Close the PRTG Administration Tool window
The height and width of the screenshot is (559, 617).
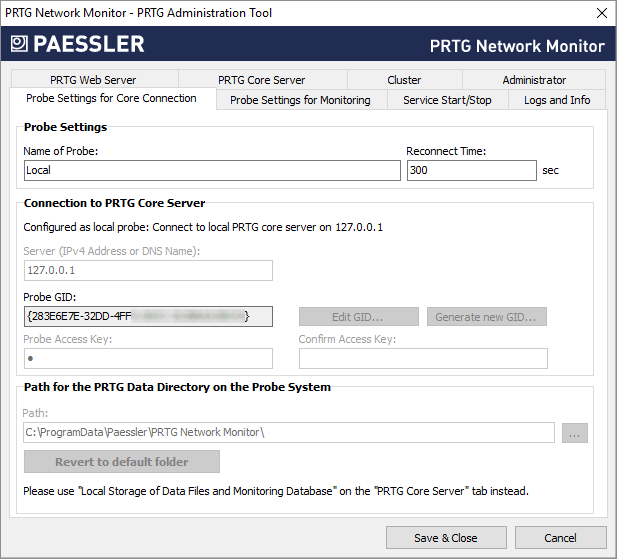pyautogui.click(x=600, y=13)
